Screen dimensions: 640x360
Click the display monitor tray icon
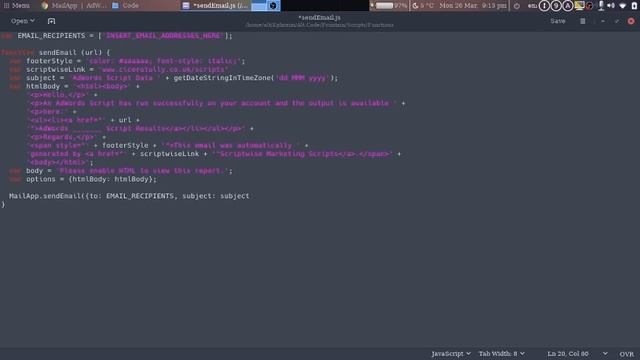[579, 6]
